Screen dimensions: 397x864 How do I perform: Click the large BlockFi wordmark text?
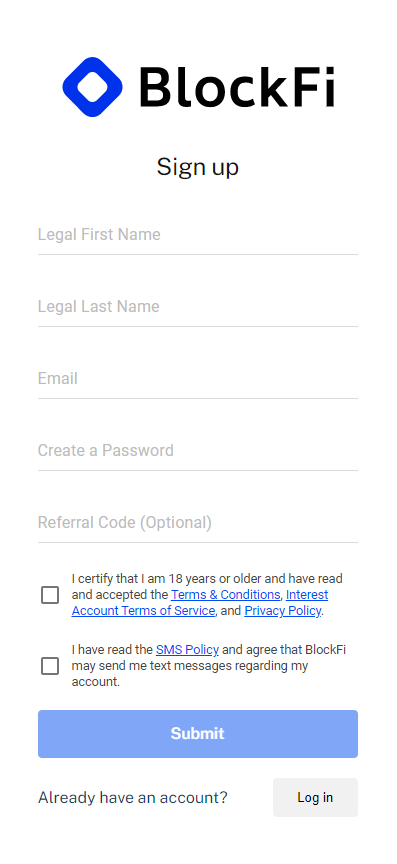[237, 87]
